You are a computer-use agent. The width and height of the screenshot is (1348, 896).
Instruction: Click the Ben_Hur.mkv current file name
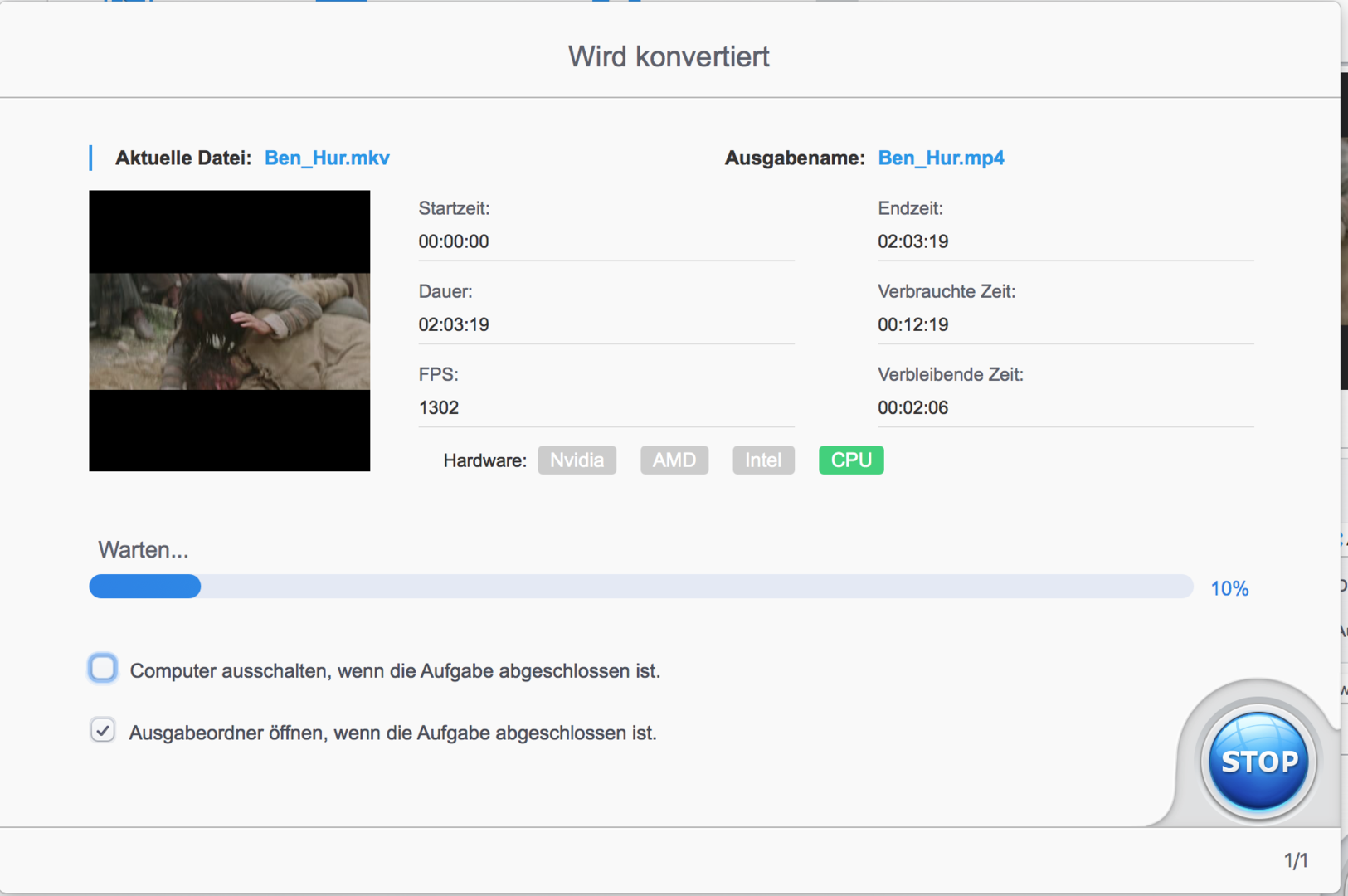327,158
